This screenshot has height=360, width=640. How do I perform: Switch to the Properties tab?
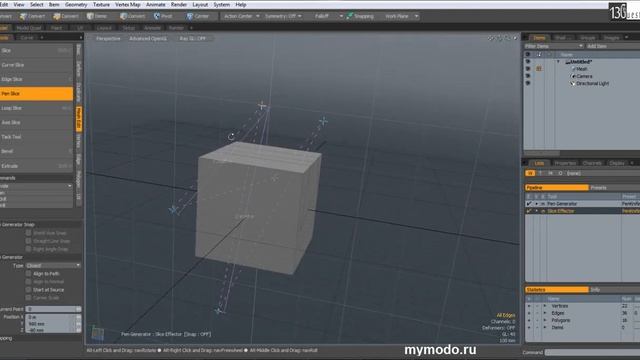click(x=565, y=163)
